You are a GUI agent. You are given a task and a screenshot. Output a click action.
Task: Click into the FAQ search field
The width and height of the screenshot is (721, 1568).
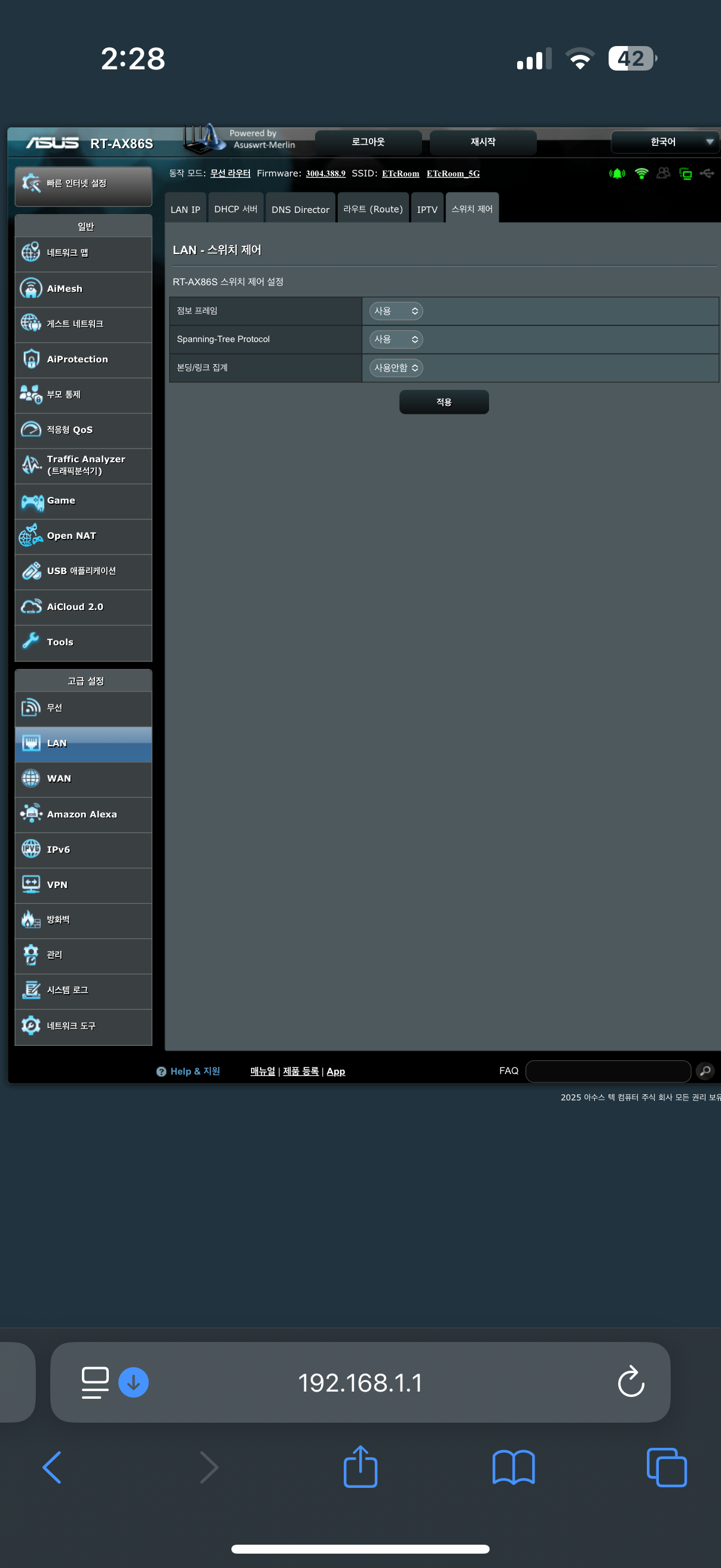pyautogui.click(x=608, y=1070)
